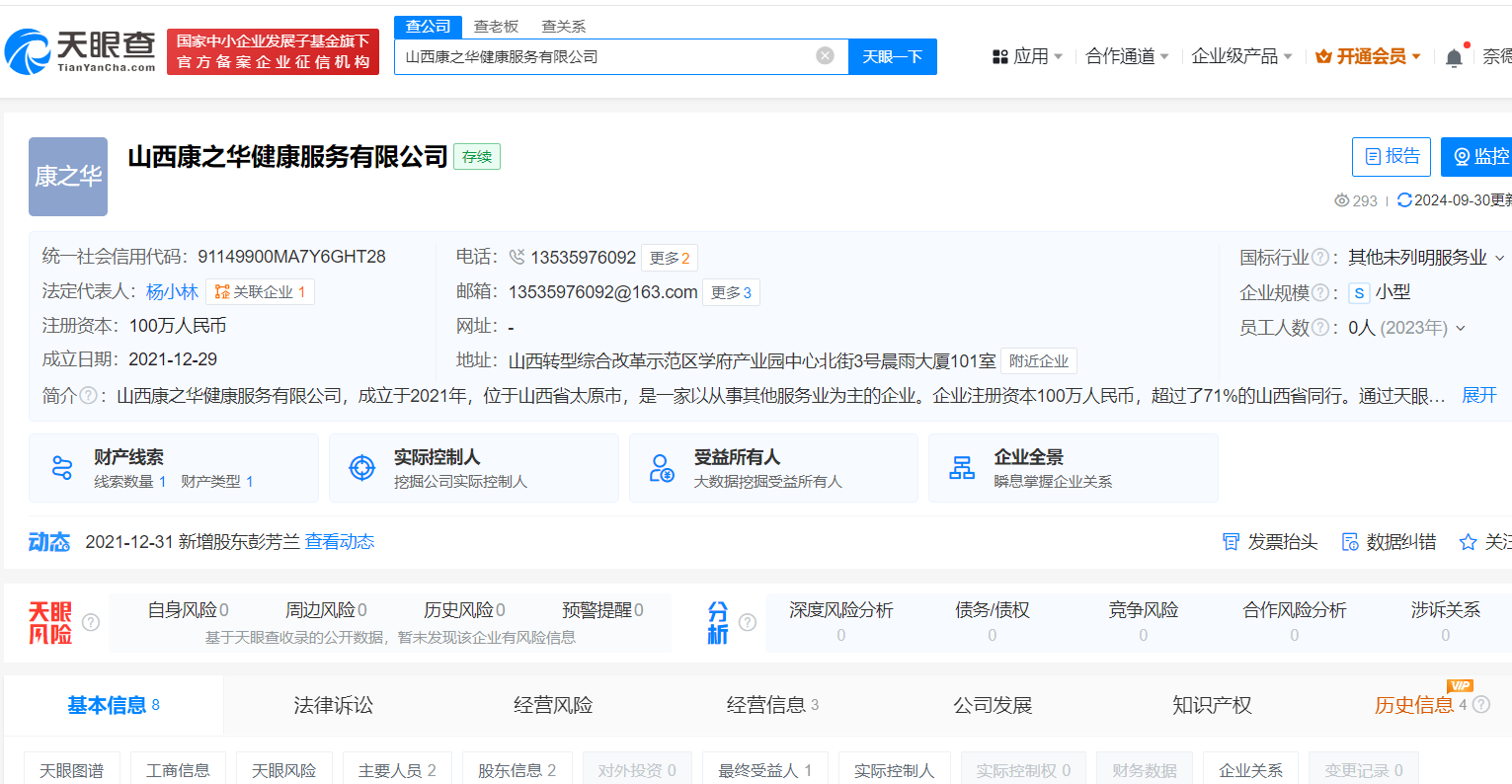1512x784 pixels.
Task: Click the 天眼一下 search button
Action: click(893, 56)
